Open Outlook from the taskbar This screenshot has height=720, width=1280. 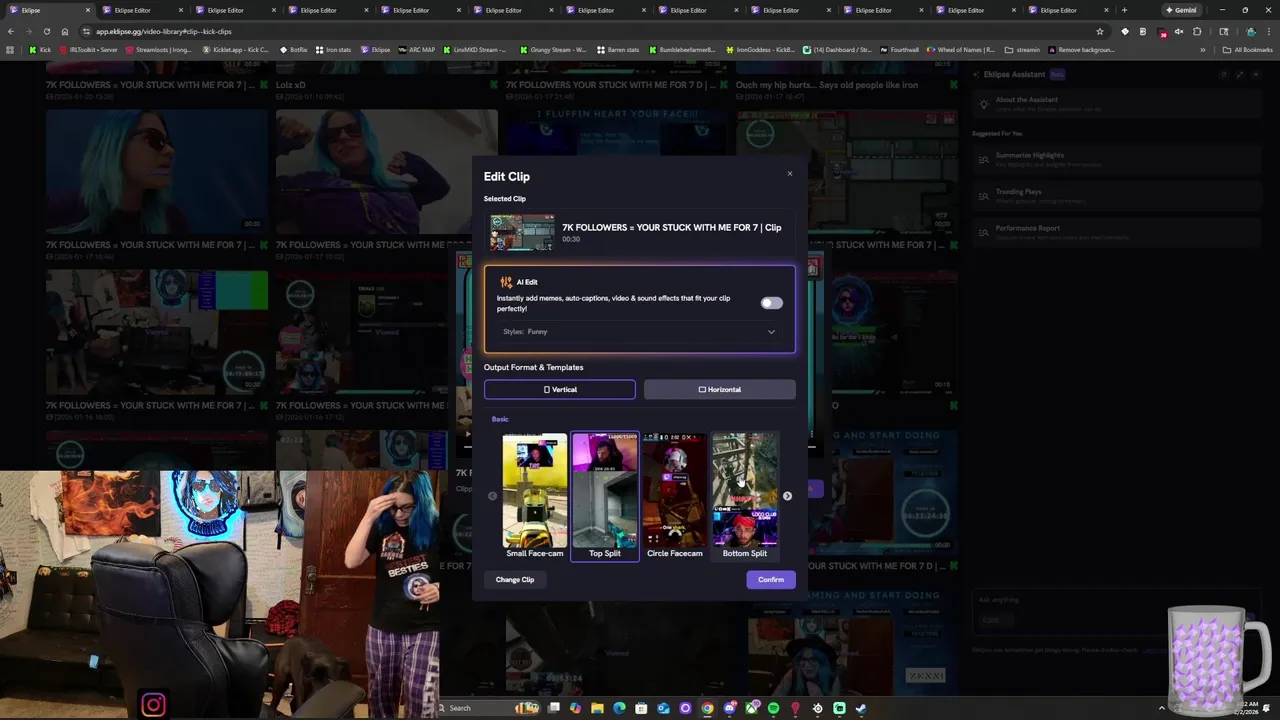(663, 708)
